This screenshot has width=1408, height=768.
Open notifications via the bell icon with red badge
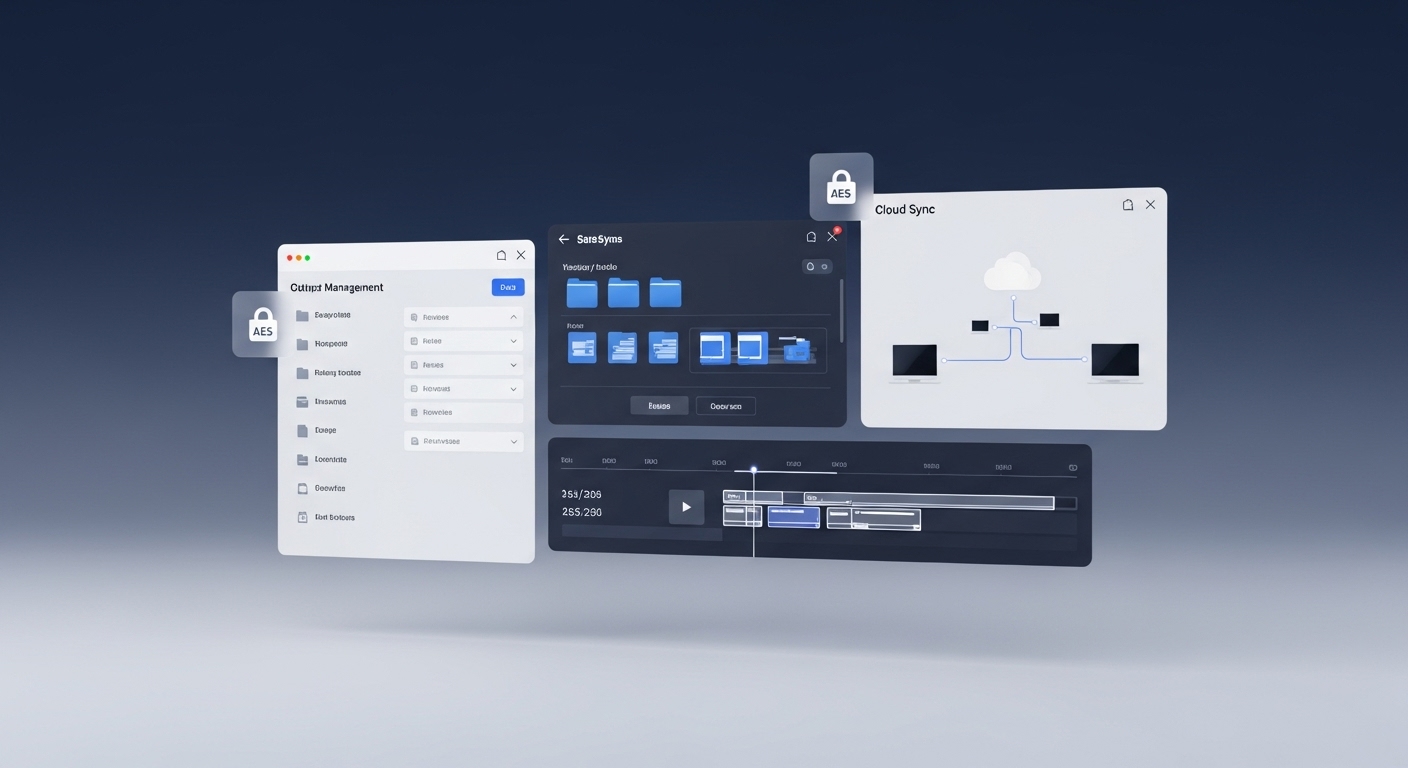[x=812, y=236]
